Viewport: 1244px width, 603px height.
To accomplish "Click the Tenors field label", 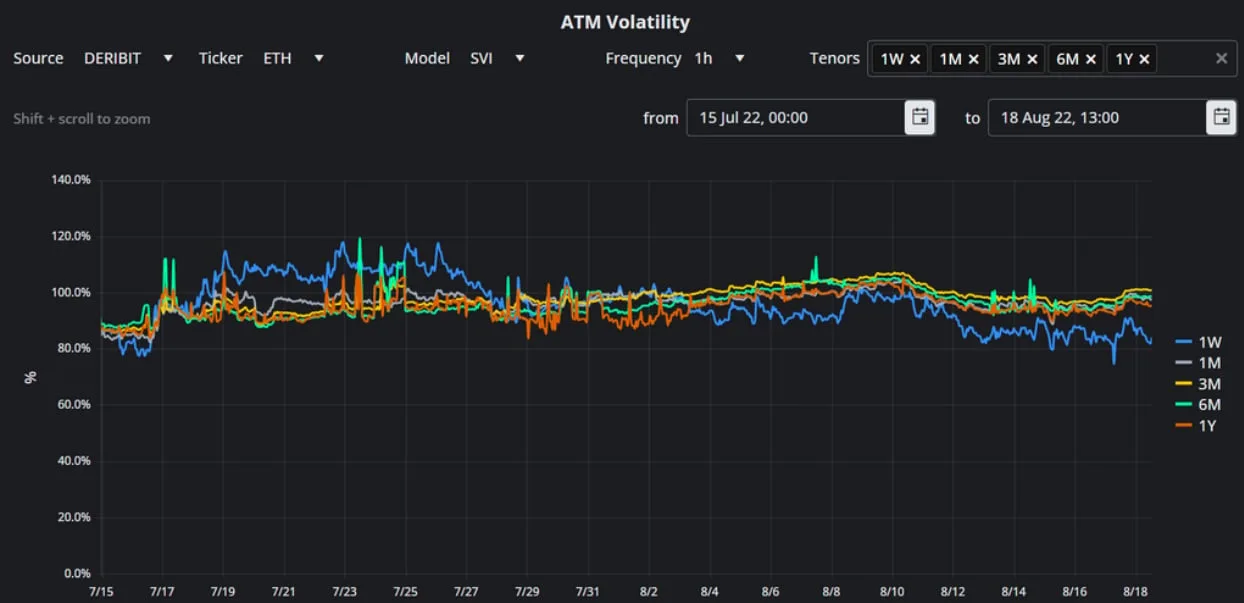I will [834, 58].
